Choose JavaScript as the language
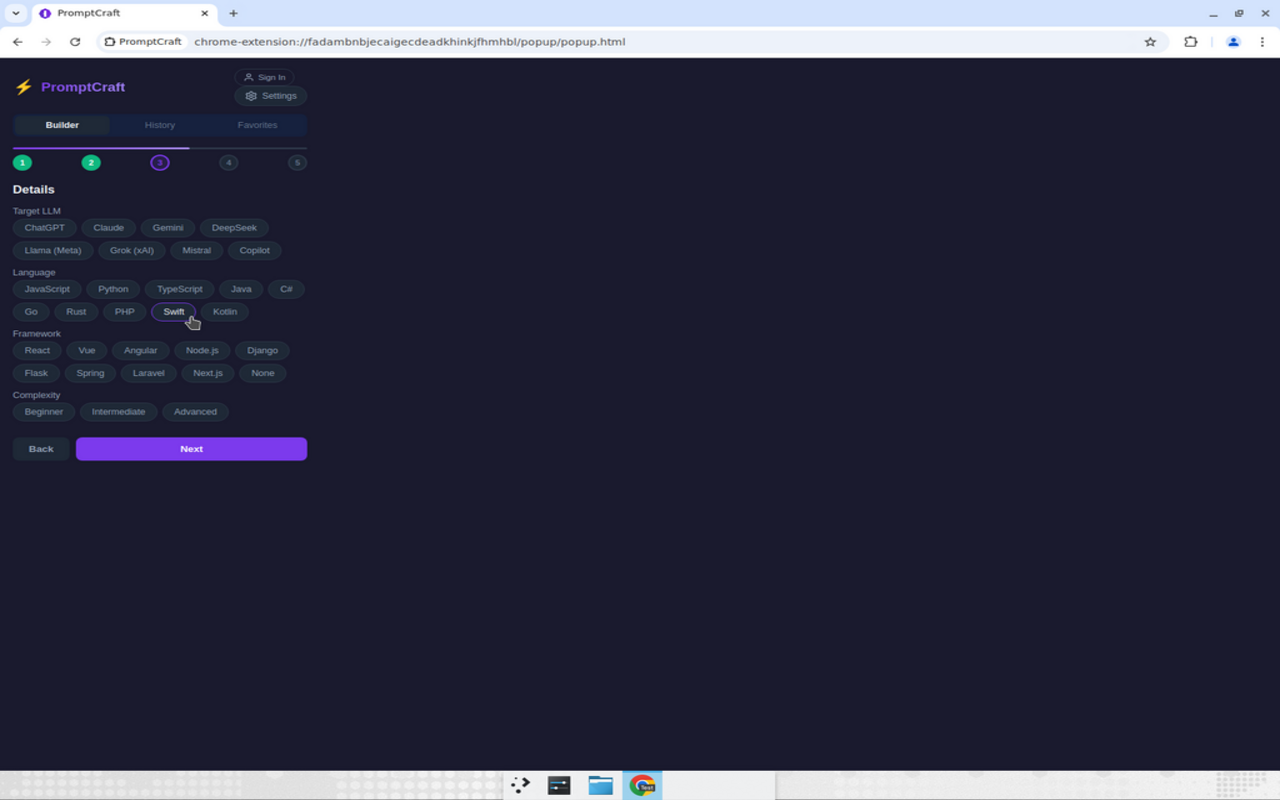Viewport: 1280px width, 800px height. (x=47, y=289)
